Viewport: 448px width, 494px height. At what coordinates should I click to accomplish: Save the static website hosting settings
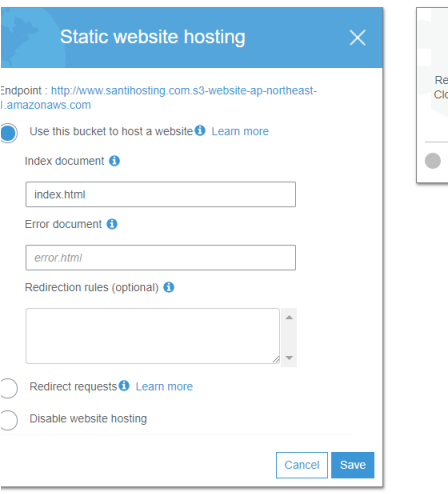click(353, 465)
